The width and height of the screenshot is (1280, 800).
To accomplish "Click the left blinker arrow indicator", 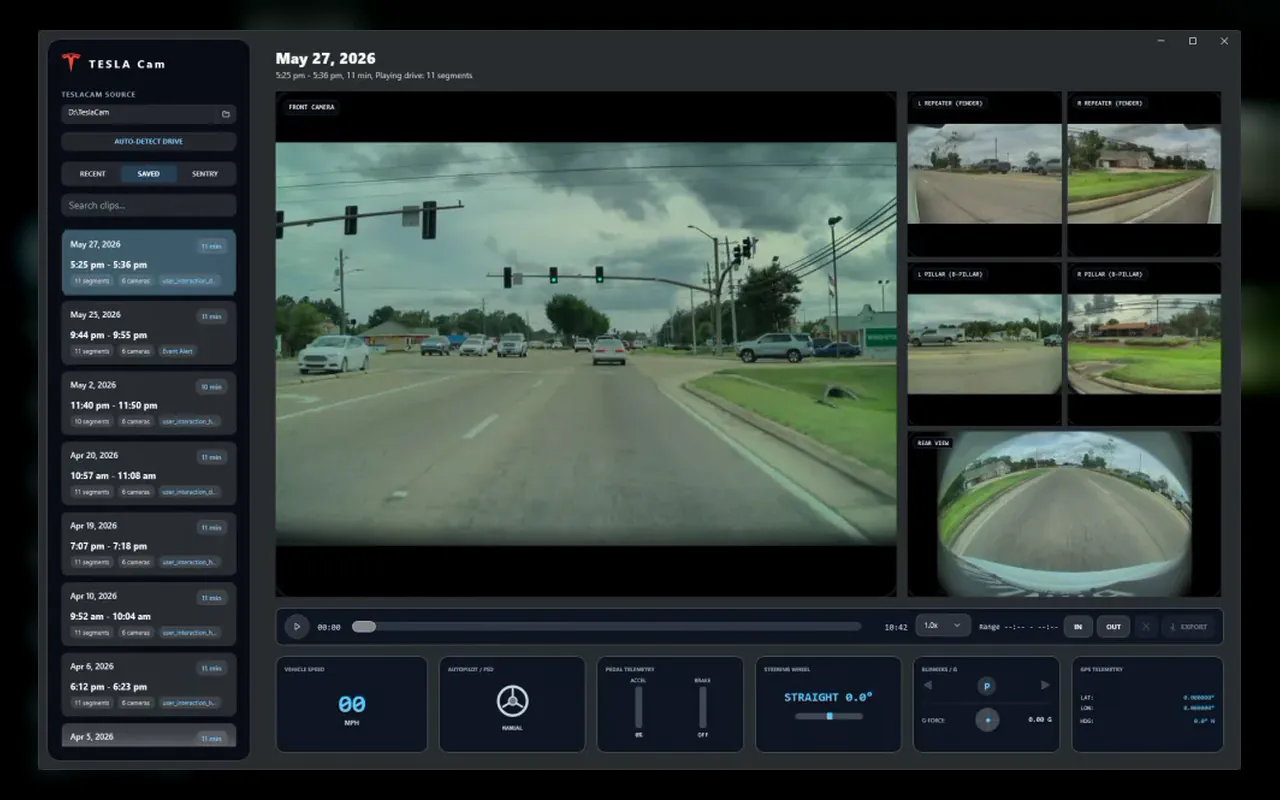I will pos(927,686).
